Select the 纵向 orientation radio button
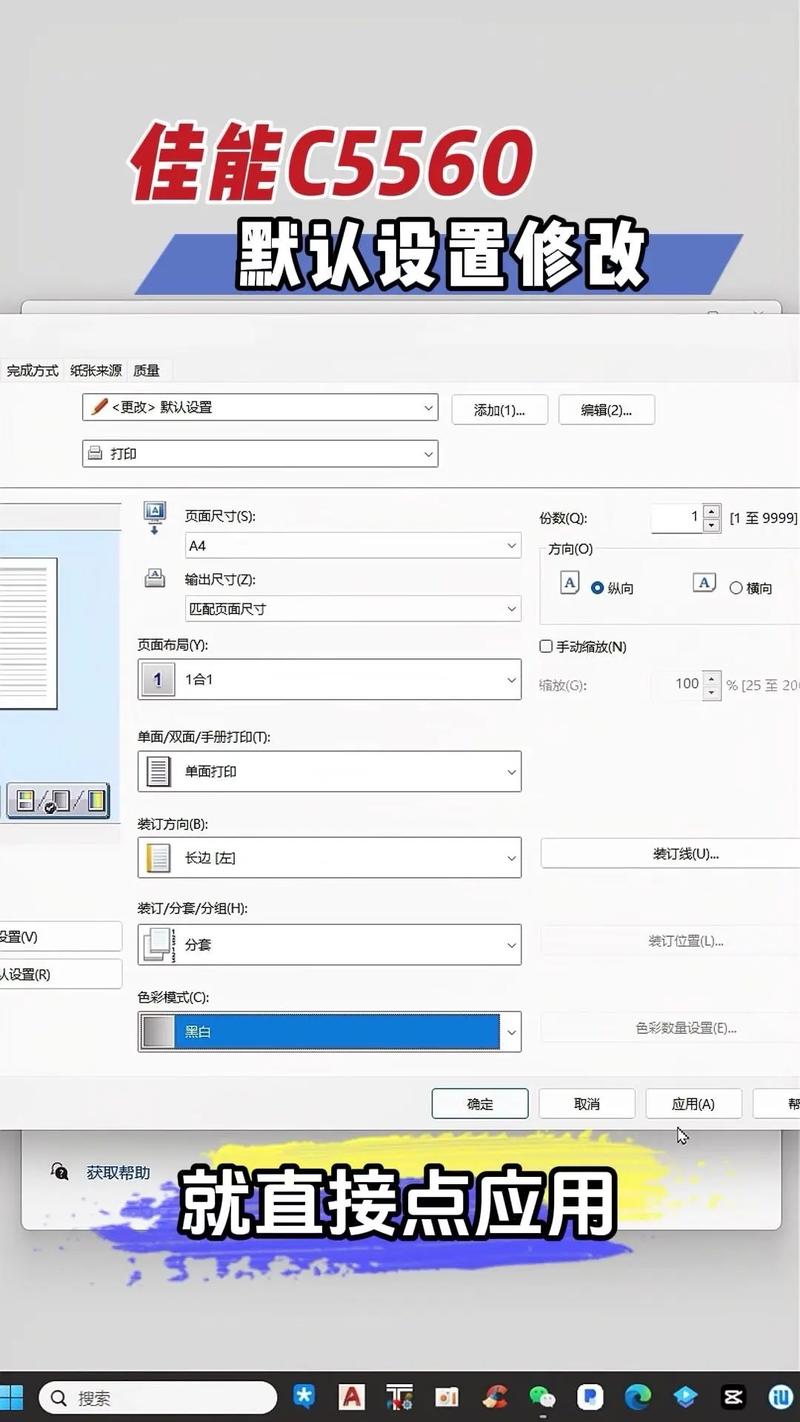The image size is (800, 1422). [599, 588]
